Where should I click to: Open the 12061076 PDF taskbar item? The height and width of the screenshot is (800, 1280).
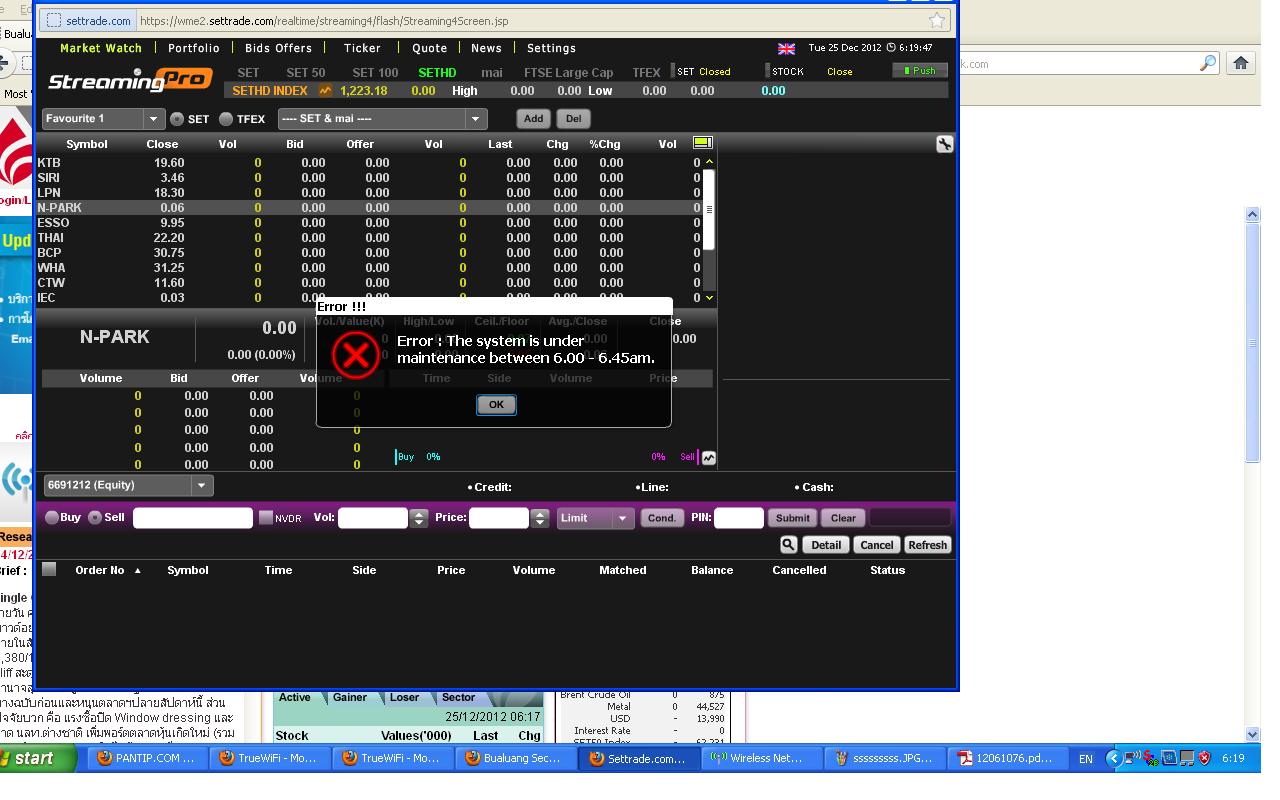(x=1007, y=758)
